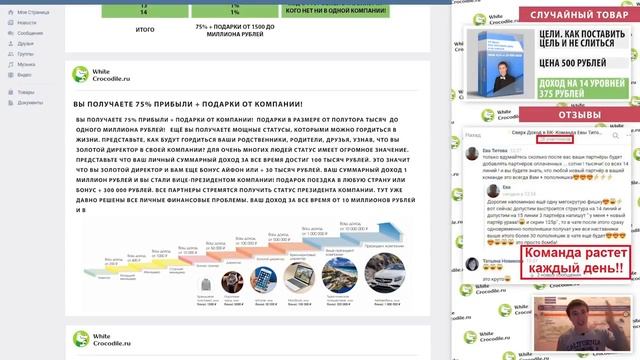Click the webcam video of the presenter

(582, 324)
